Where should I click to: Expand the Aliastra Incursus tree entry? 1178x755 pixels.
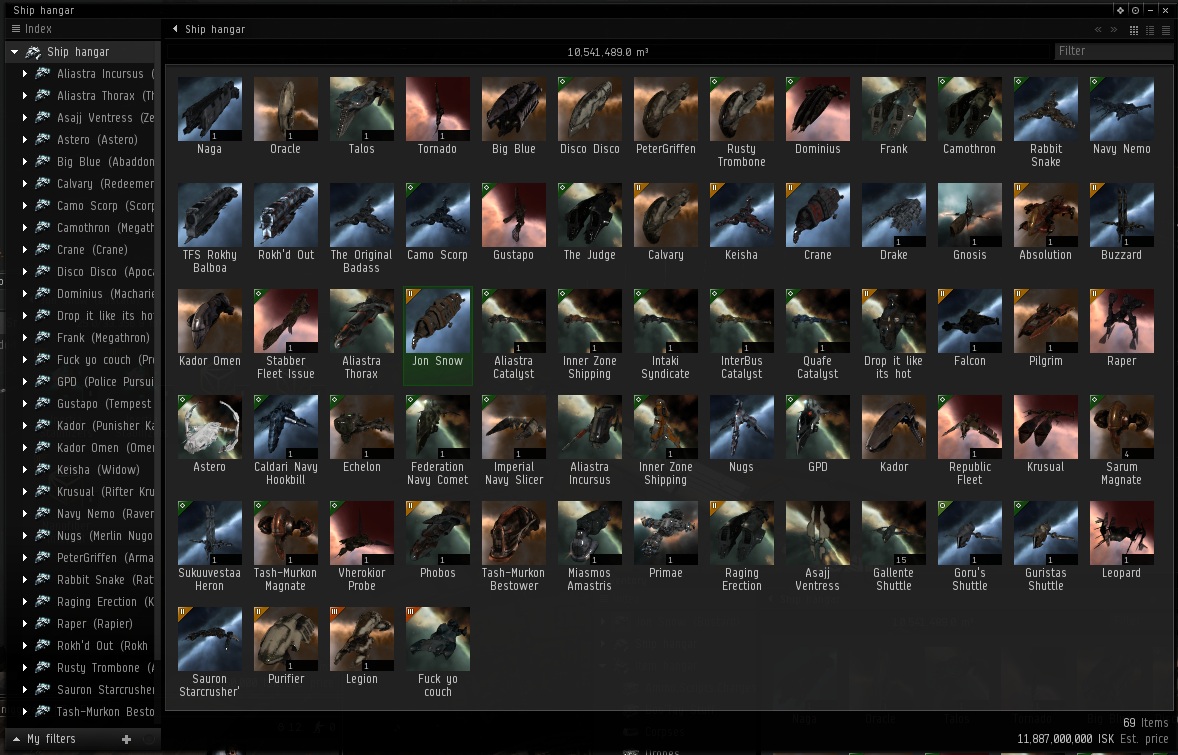(25, 74)
